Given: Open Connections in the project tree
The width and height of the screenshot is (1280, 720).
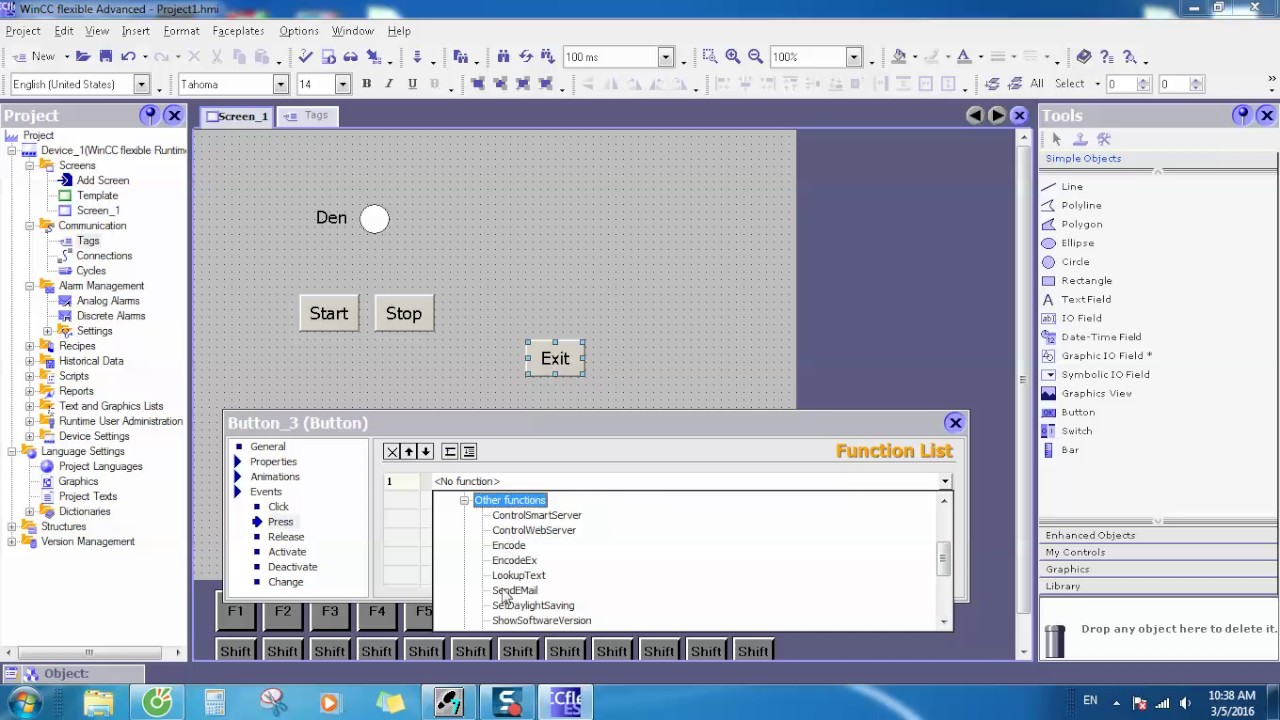Looking at the screenshot, I should tap(104, 256).
